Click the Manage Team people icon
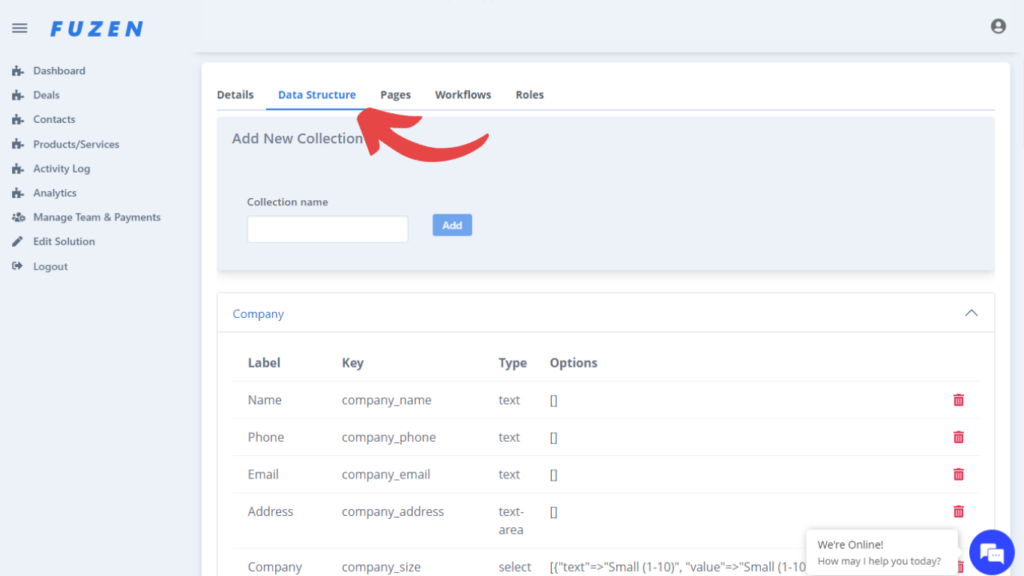Viewport: 1024px width, 576px height. (18, 217)
